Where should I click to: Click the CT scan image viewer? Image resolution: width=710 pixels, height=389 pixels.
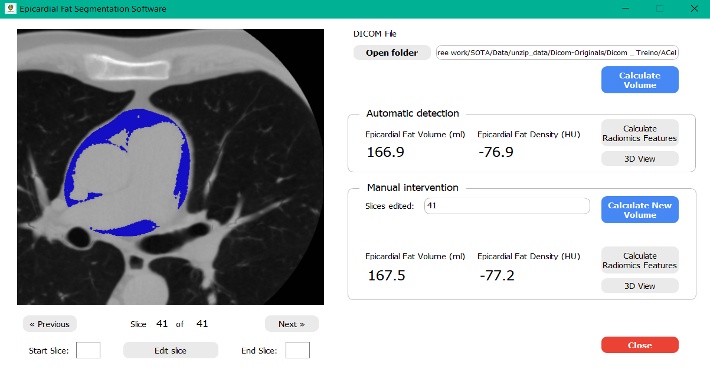tap(170, 167)
